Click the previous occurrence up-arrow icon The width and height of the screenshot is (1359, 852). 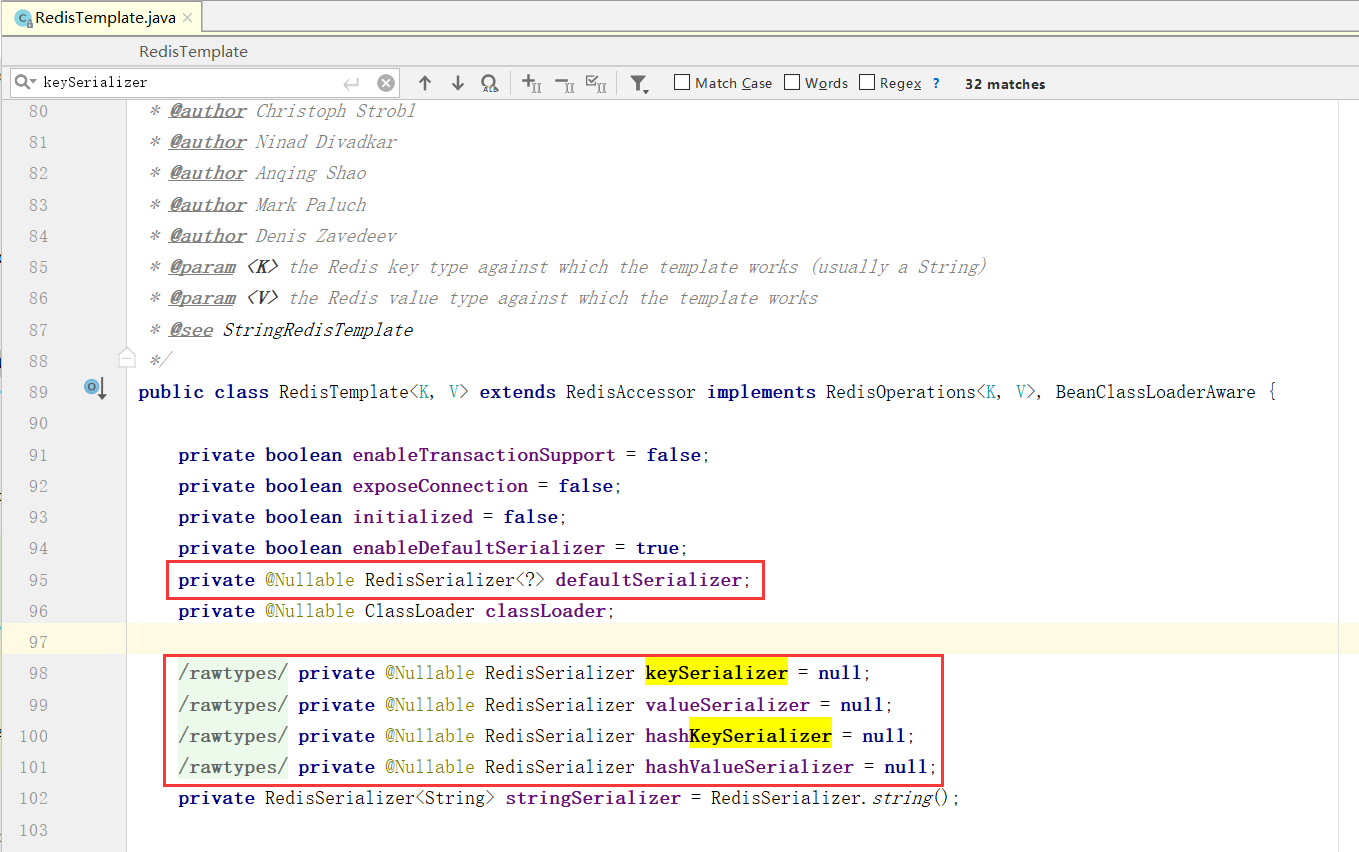click(x=425, y=83)
